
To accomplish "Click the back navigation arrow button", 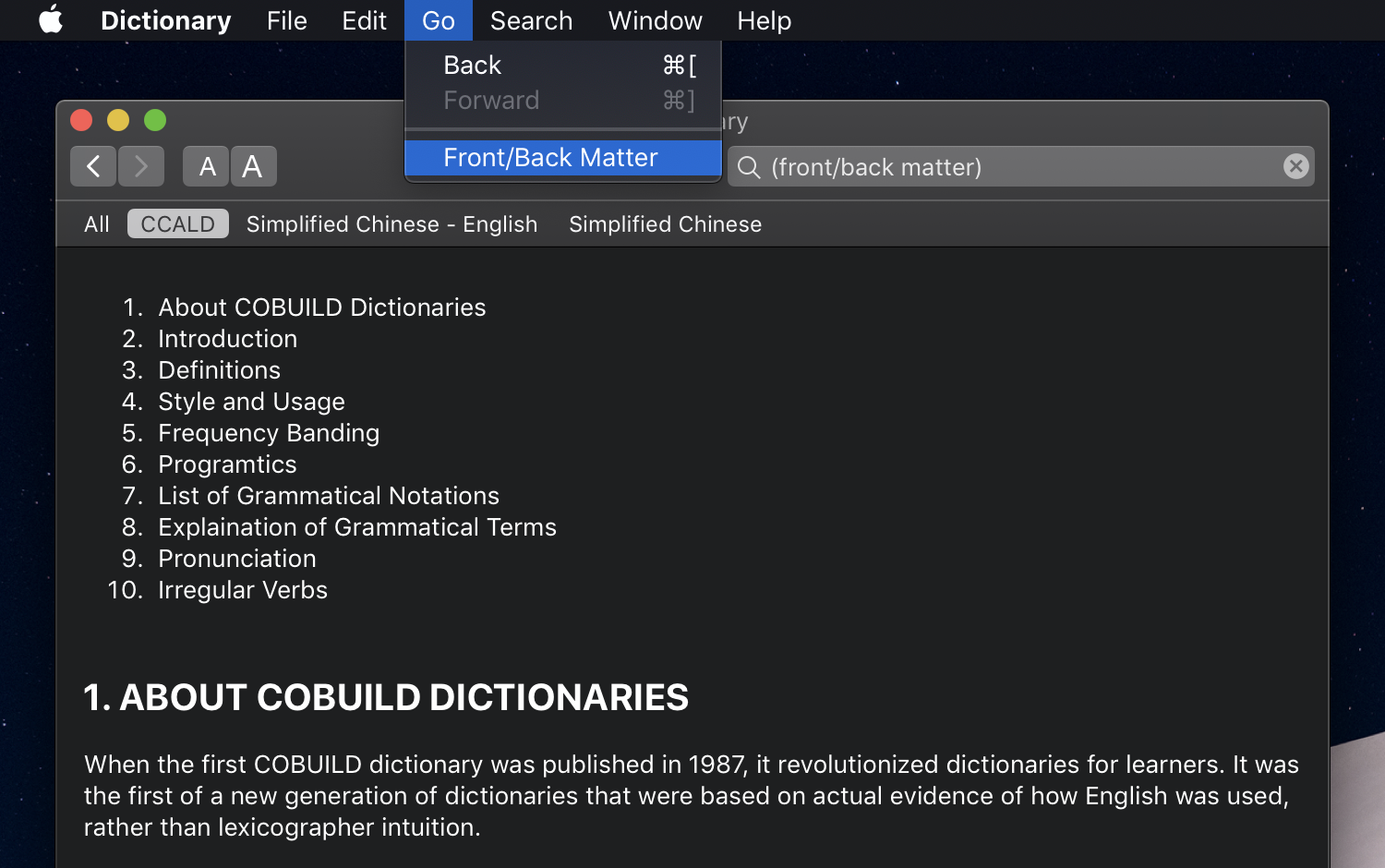I will coord(93,166).
